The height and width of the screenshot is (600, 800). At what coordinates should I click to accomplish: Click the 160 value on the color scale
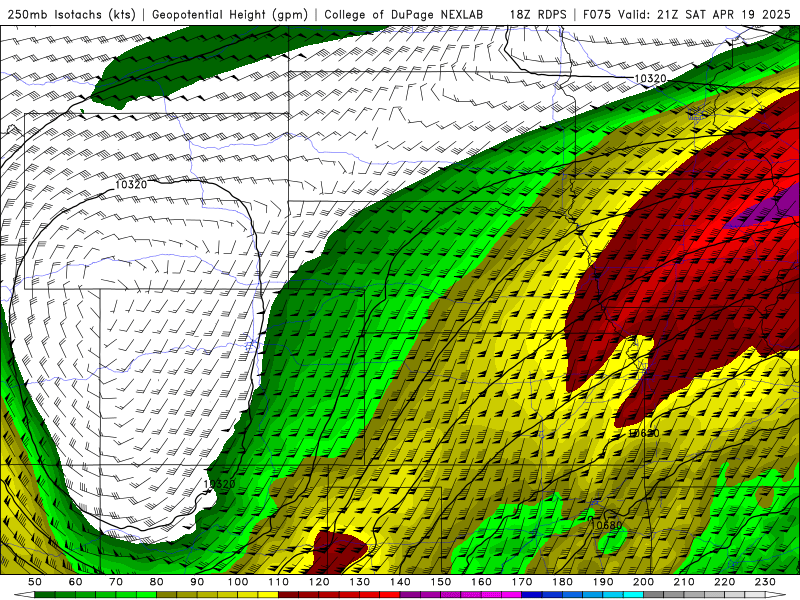(481, 582)
